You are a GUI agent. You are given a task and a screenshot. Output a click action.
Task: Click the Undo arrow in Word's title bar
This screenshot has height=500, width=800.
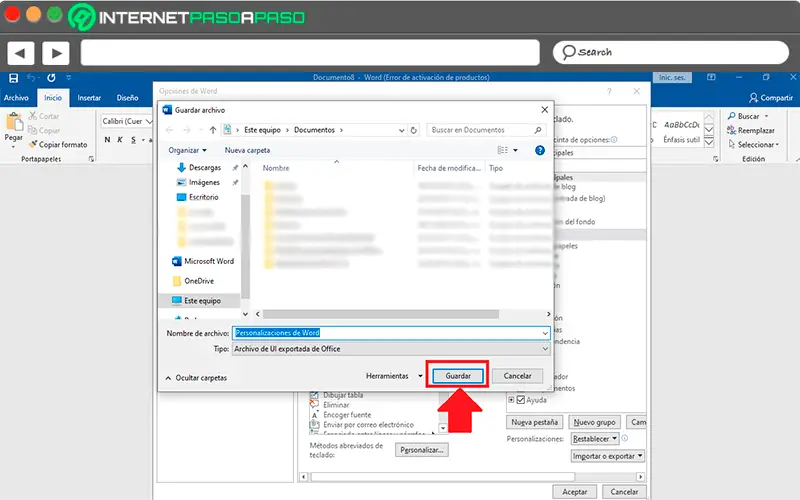(31, 78)
